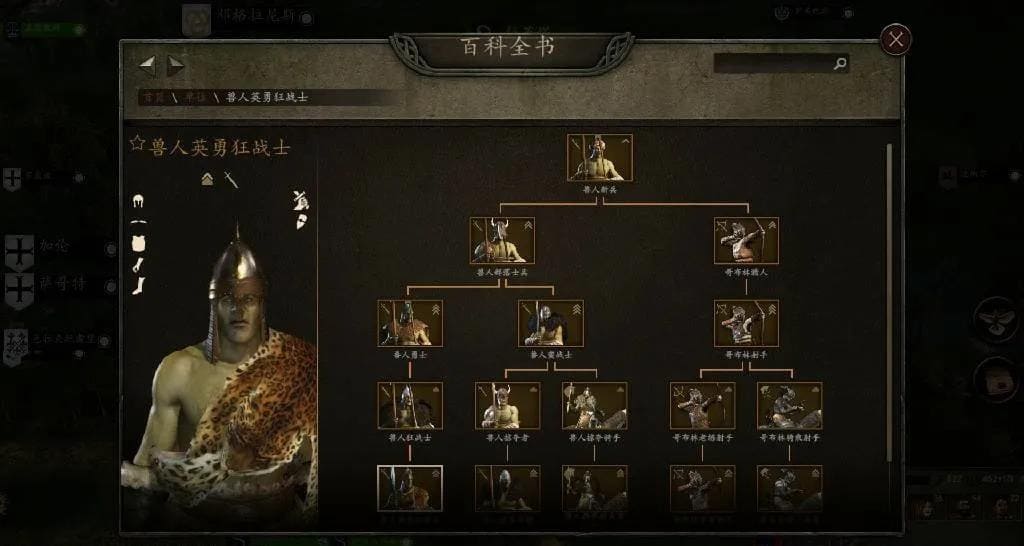Click the helmet equipment slot icon
This screenshot has width=1024, height=546.
138,201
